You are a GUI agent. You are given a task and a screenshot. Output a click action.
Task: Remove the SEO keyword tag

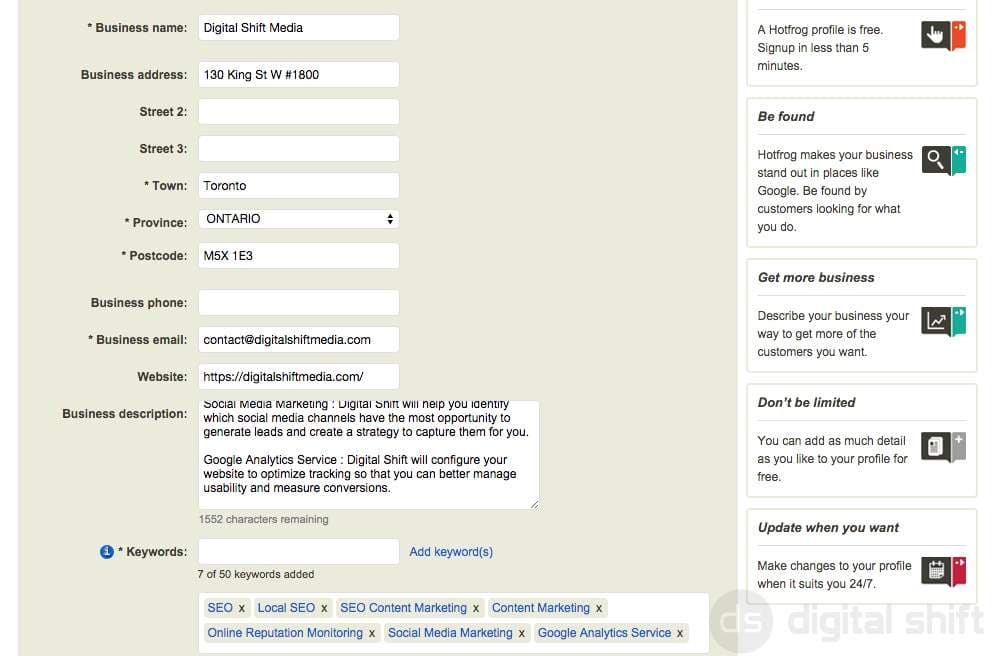[242, 609]
